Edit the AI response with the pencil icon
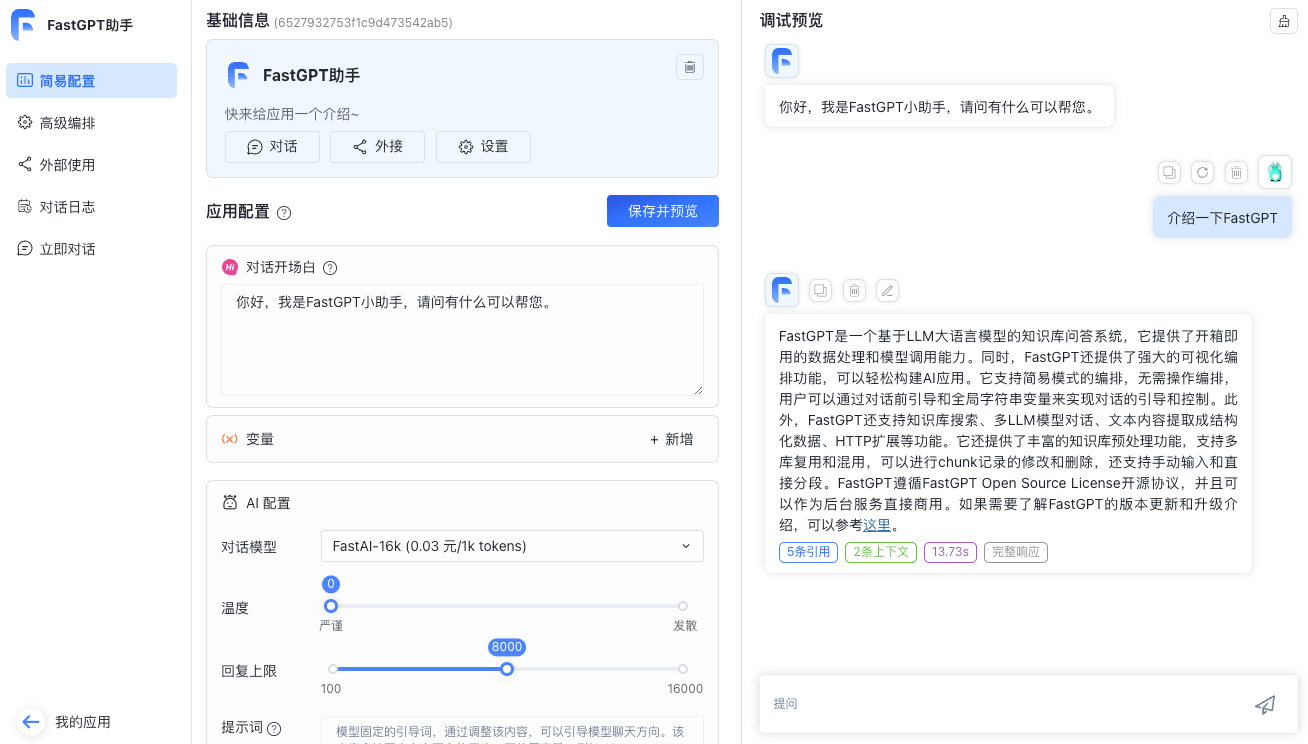The image size is (1308, 744). [x=887, y=290]
